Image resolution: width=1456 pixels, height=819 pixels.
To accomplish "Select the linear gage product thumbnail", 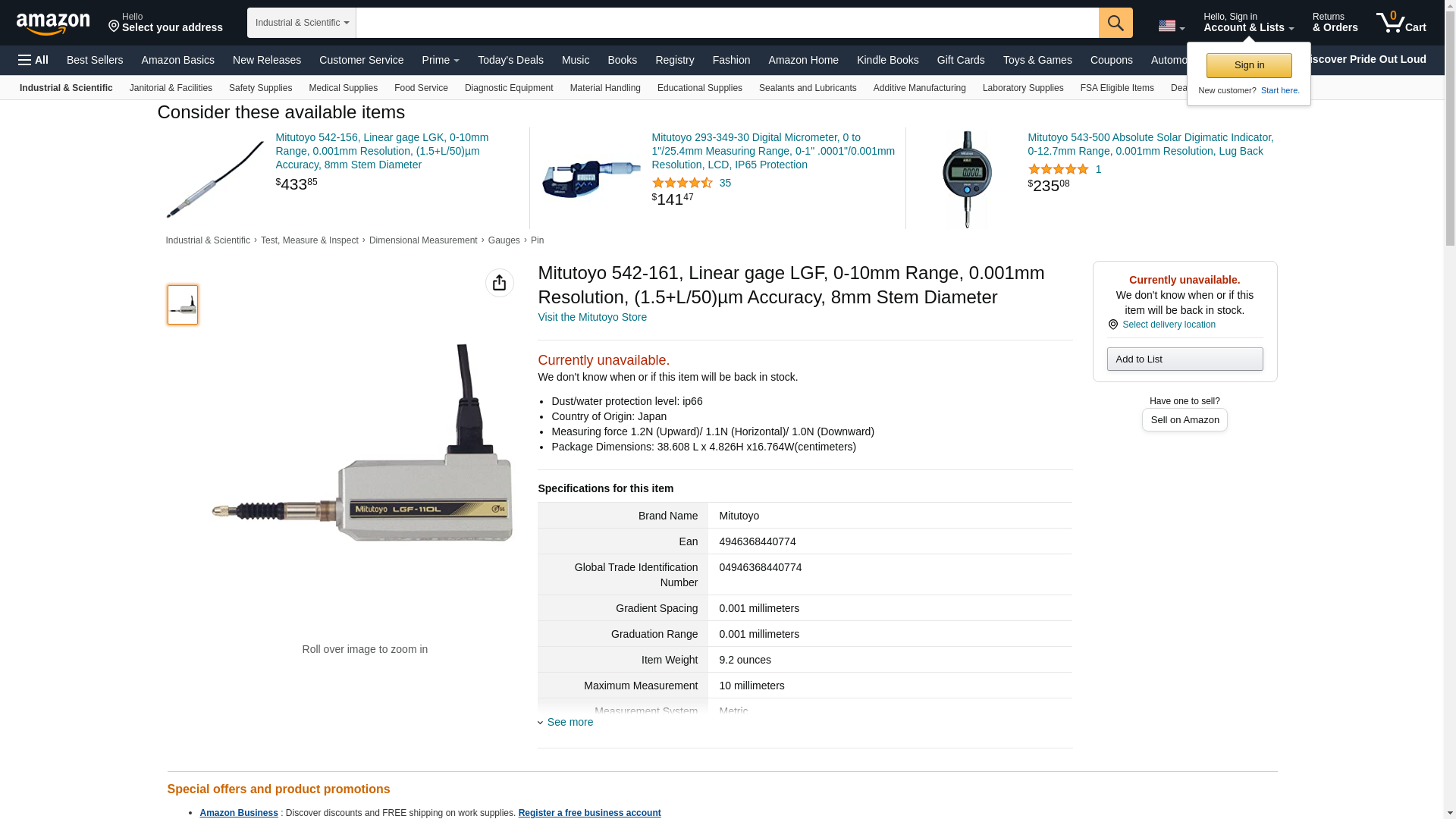I will [x=182, y=304].
